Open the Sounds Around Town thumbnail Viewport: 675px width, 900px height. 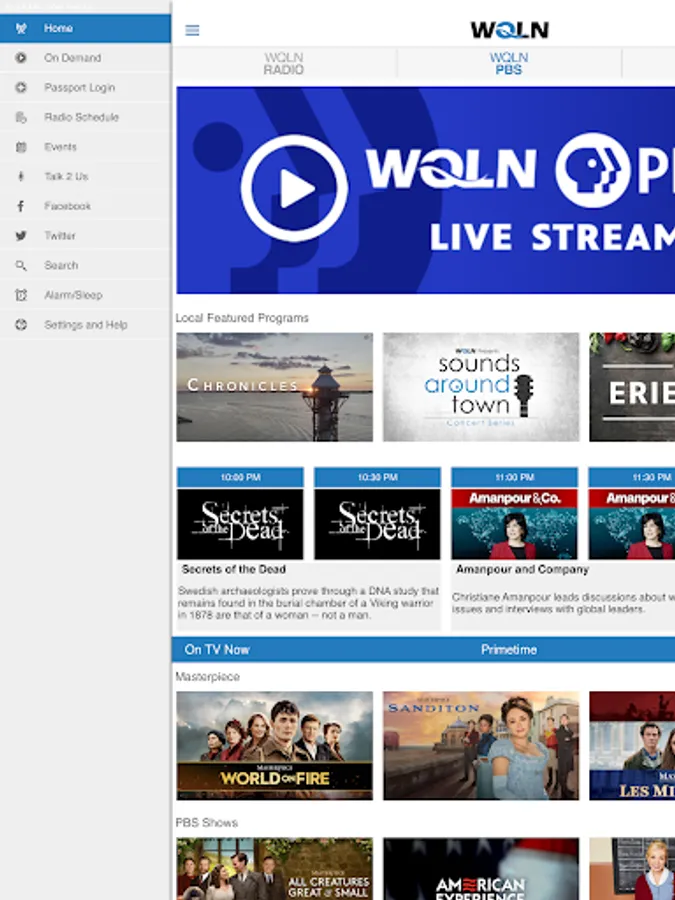pyautogui.click(x=481, y=387)
